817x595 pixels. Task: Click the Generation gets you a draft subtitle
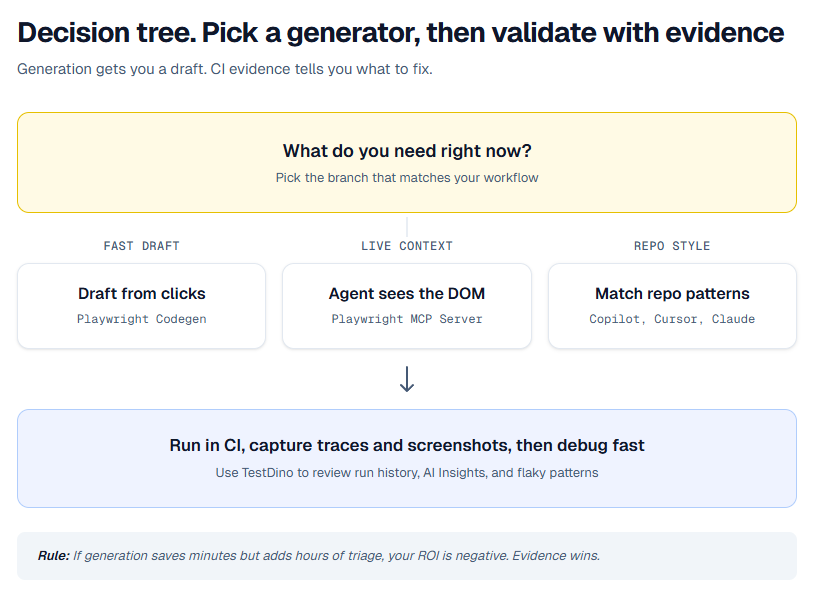[225, 71]
